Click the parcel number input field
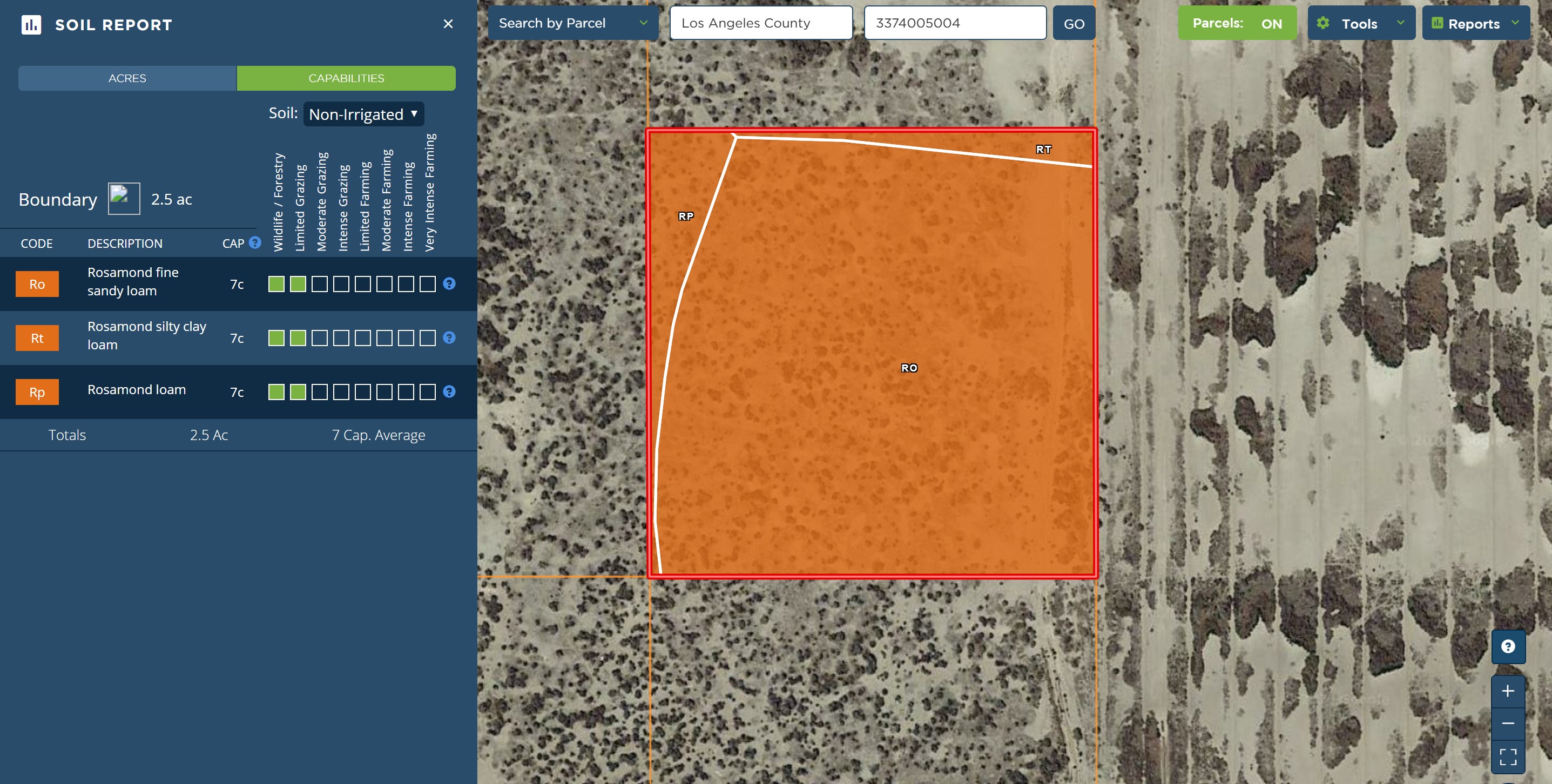This screenshot has height=784, width=1552. pos(954,24)
